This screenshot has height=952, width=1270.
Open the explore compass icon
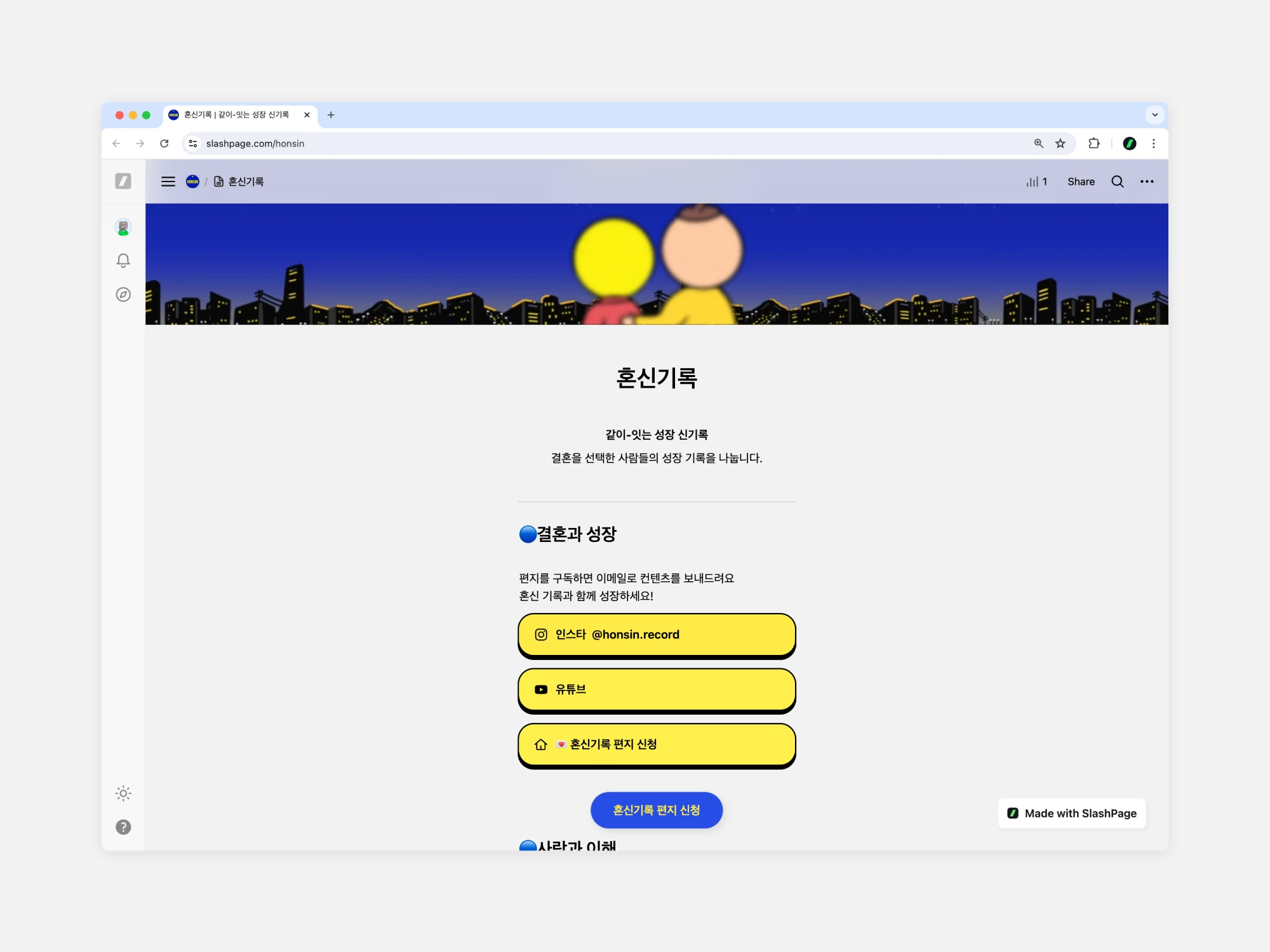click(123, 294)
